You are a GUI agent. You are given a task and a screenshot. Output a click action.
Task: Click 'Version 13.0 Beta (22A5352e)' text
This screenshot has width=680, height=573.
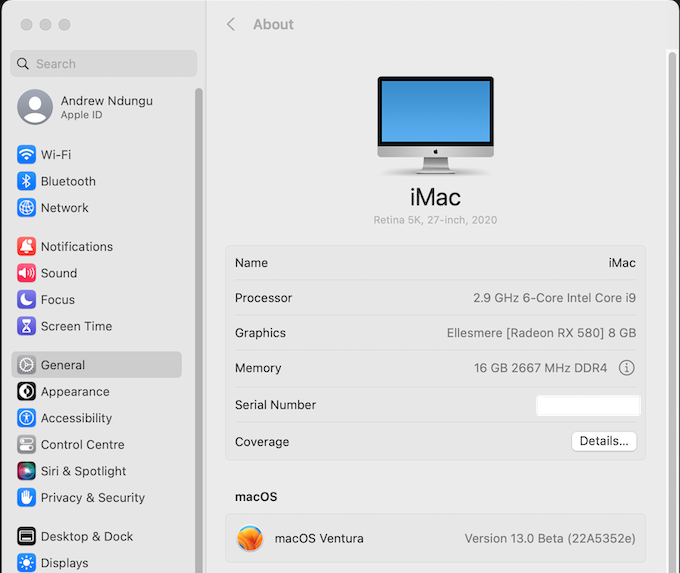[x=550, y=538]
